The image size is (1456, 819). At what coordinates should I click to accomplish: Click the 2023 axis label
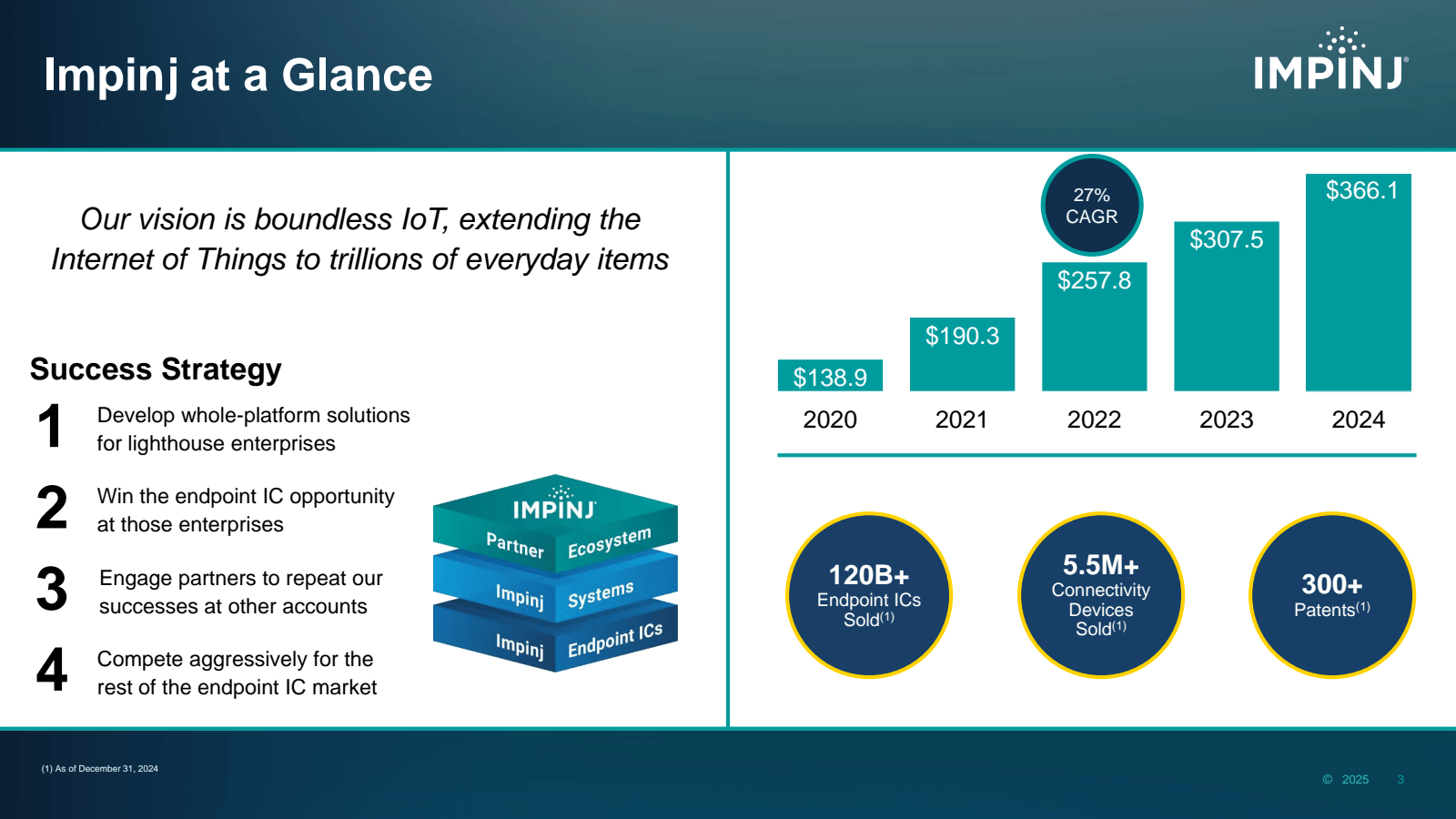[1226, 420]
